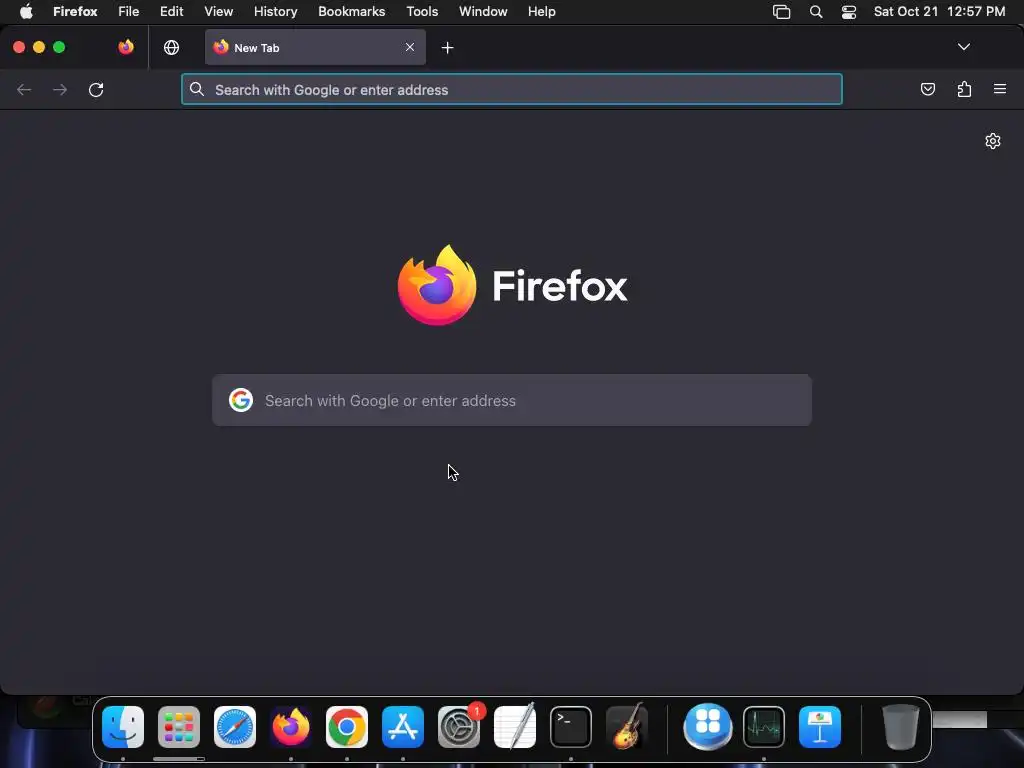Launch Keynote from the Dock
Viewport: 1024px width, 768px height.
coord(820,727)
